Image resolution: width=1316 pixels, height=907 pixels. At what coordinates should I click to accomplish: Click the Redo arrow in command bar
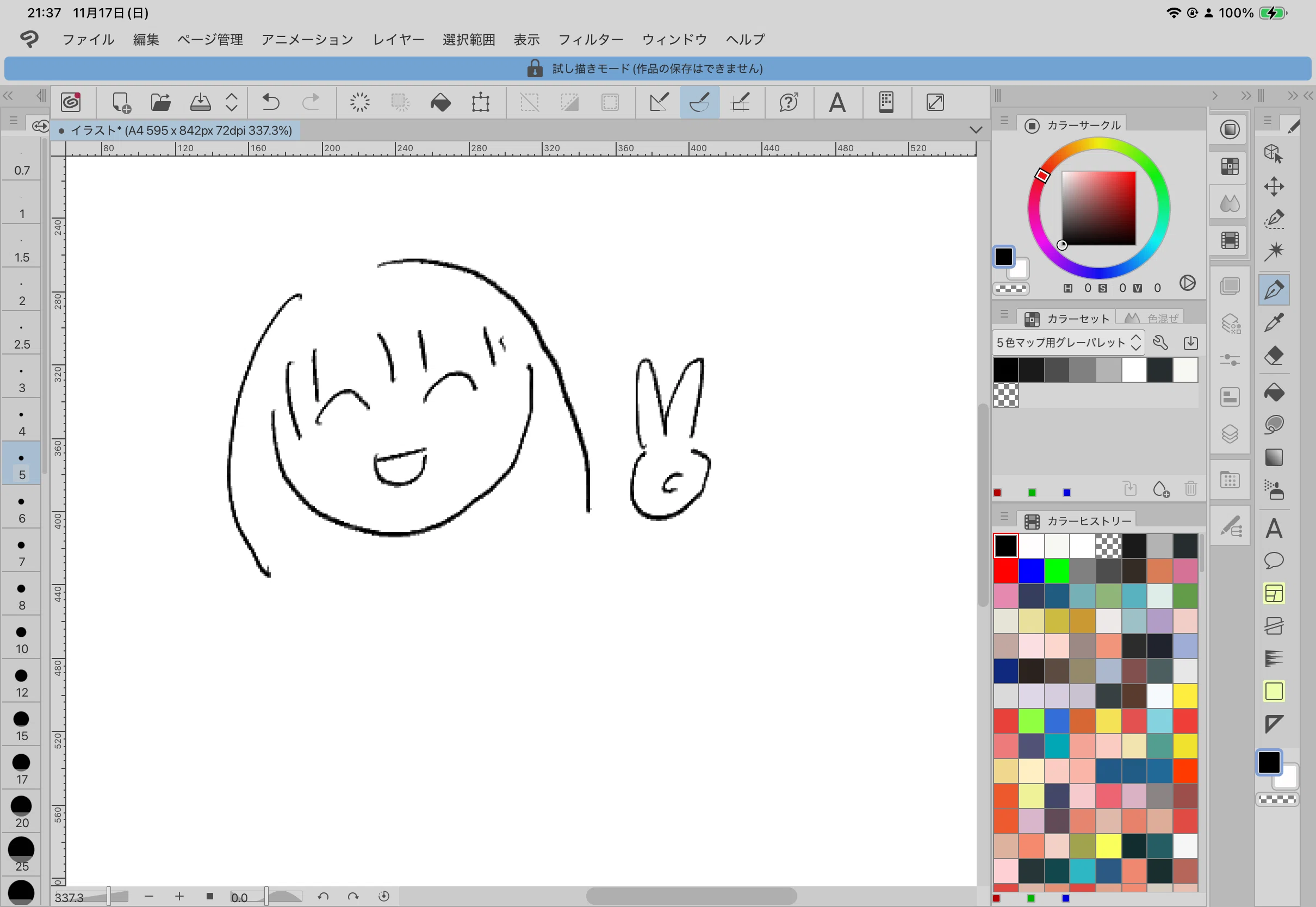pyautogui.click(x=311, y=103)
